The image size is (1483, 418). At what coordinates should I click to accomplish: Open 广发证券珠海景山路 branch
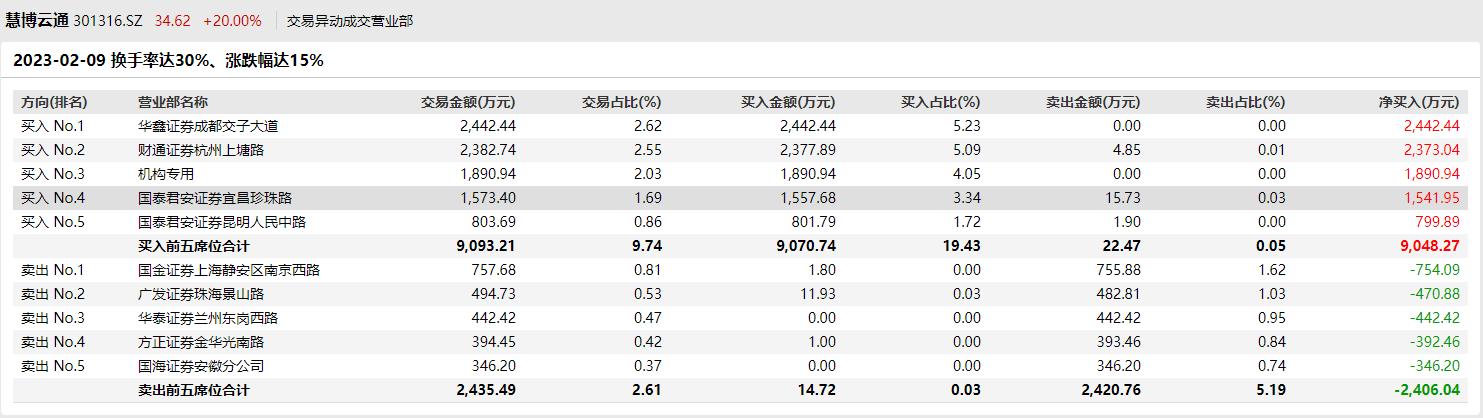point(201,294)
